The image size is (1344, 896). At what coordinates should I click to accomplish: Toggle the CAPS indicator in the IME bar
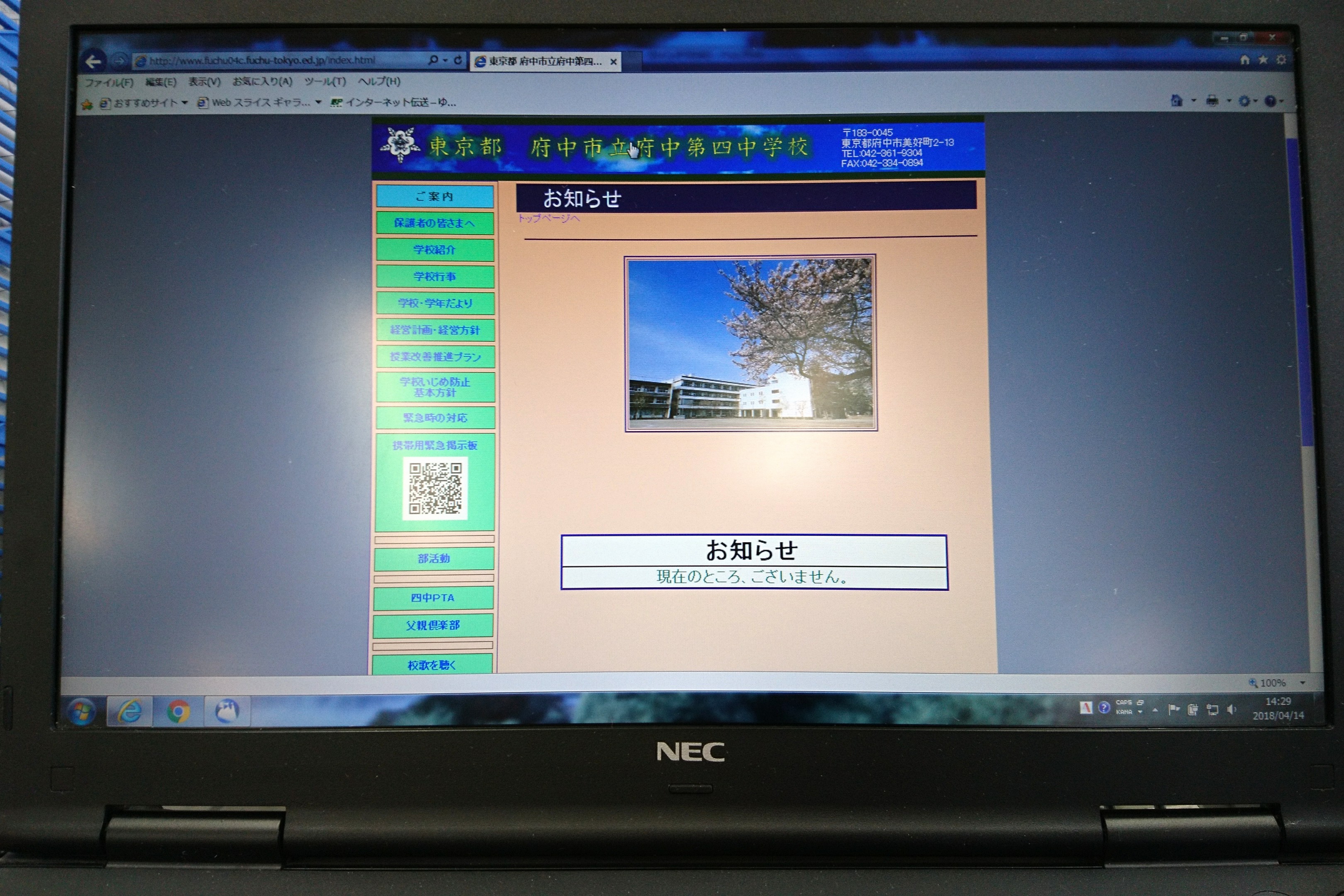click(x=1123, y=703)
